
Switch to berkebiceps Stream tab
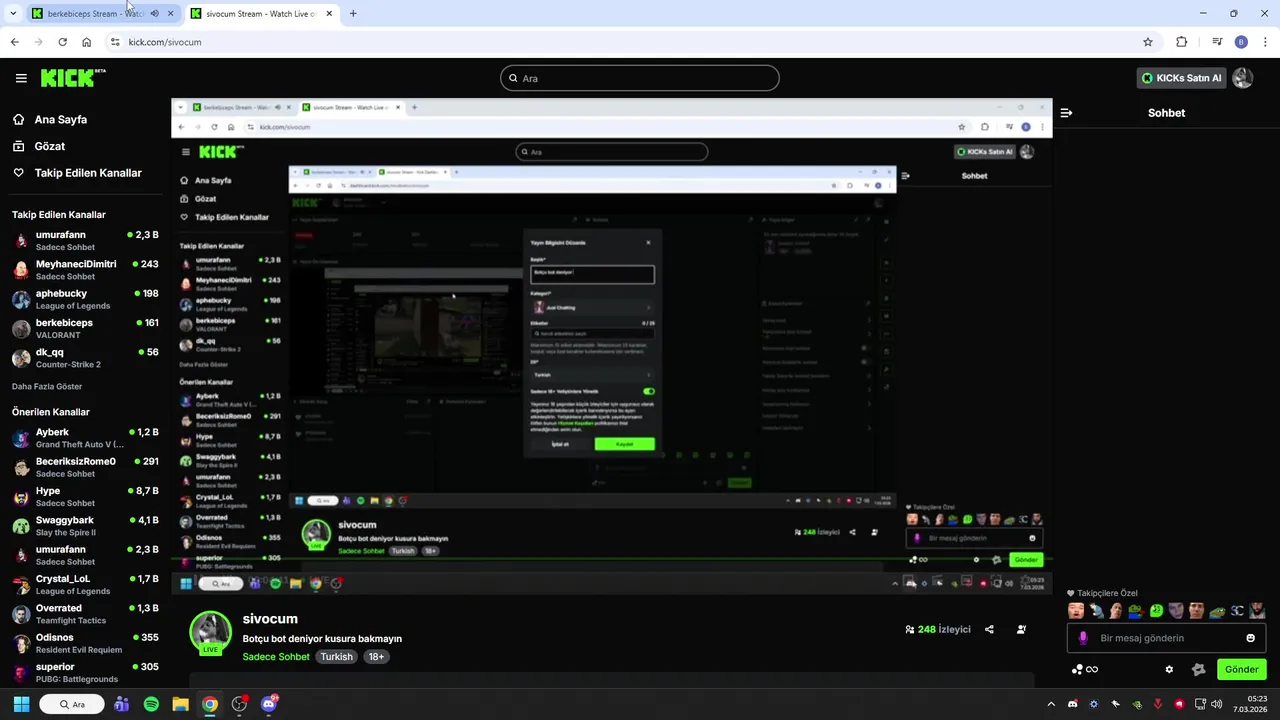point(102,14)
